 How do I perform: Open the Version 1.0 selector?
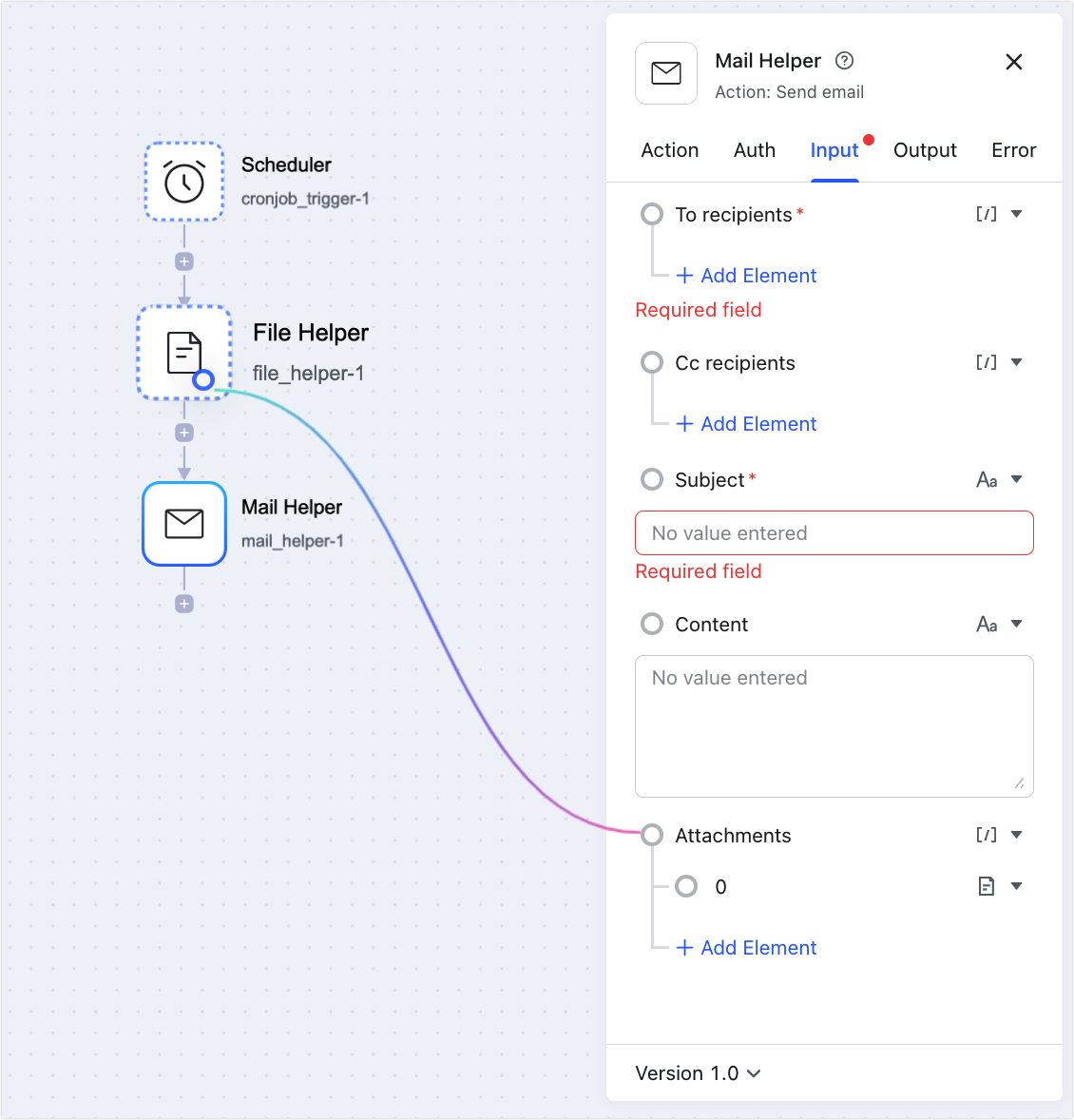pyautogui.click(x=698, y=1073)
